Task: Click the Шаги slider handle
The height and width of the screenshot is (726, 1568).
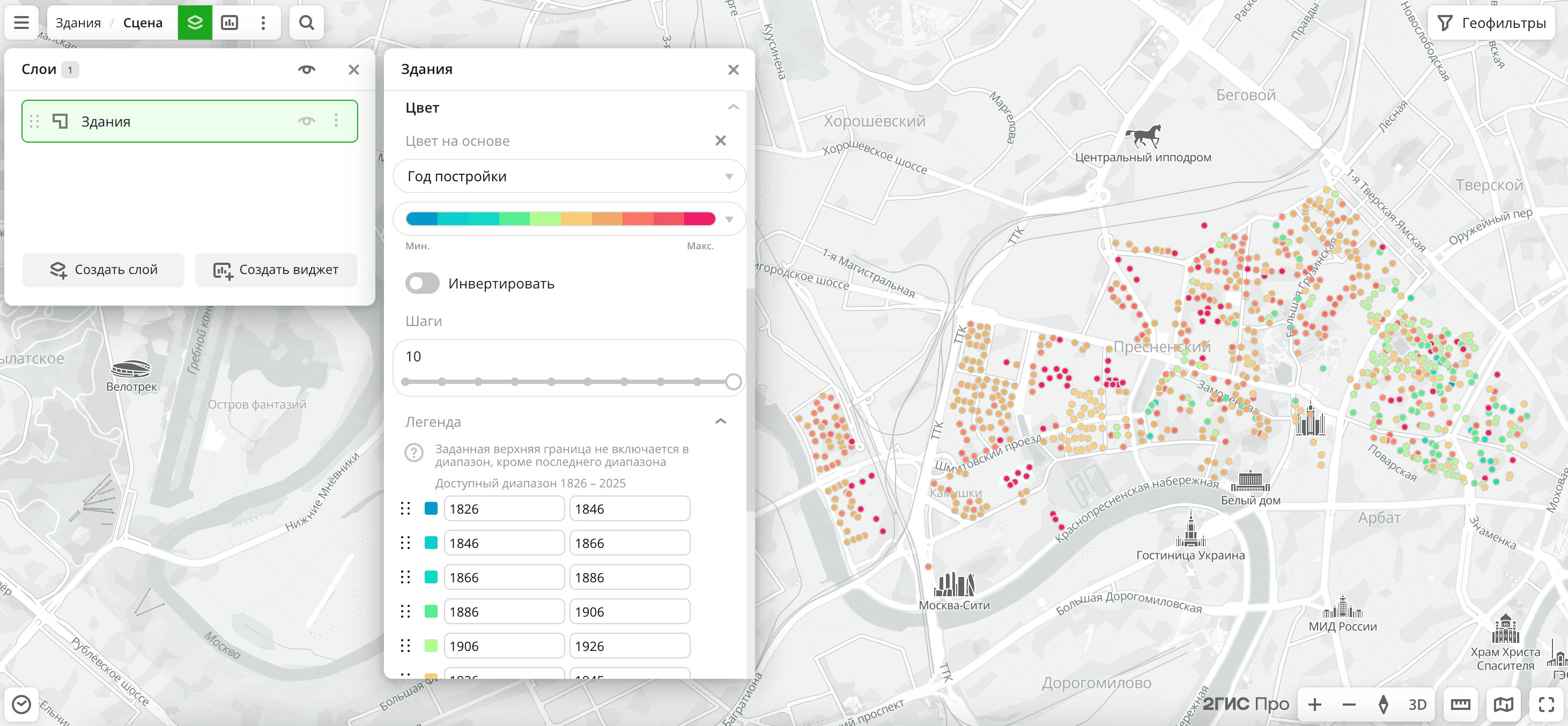Action: point(733,382)
